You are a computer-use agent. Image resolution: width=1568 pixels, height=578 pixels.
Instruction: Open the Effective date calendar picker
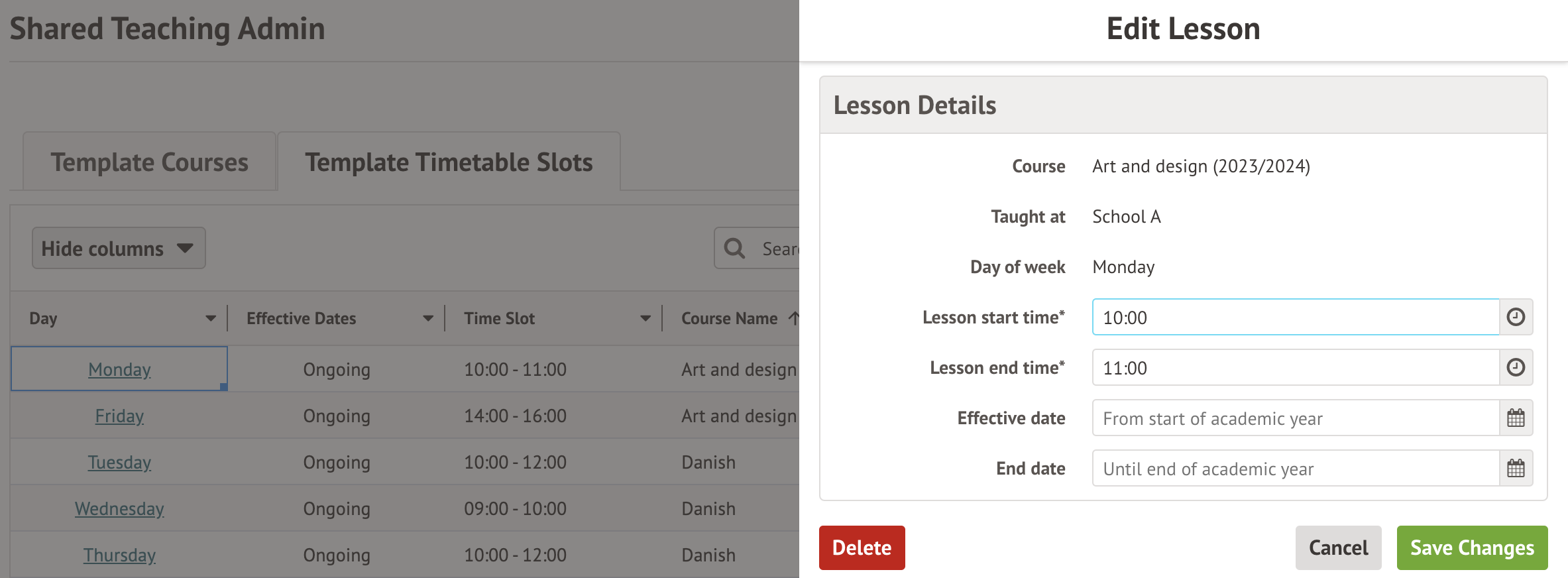point(1516,418)
